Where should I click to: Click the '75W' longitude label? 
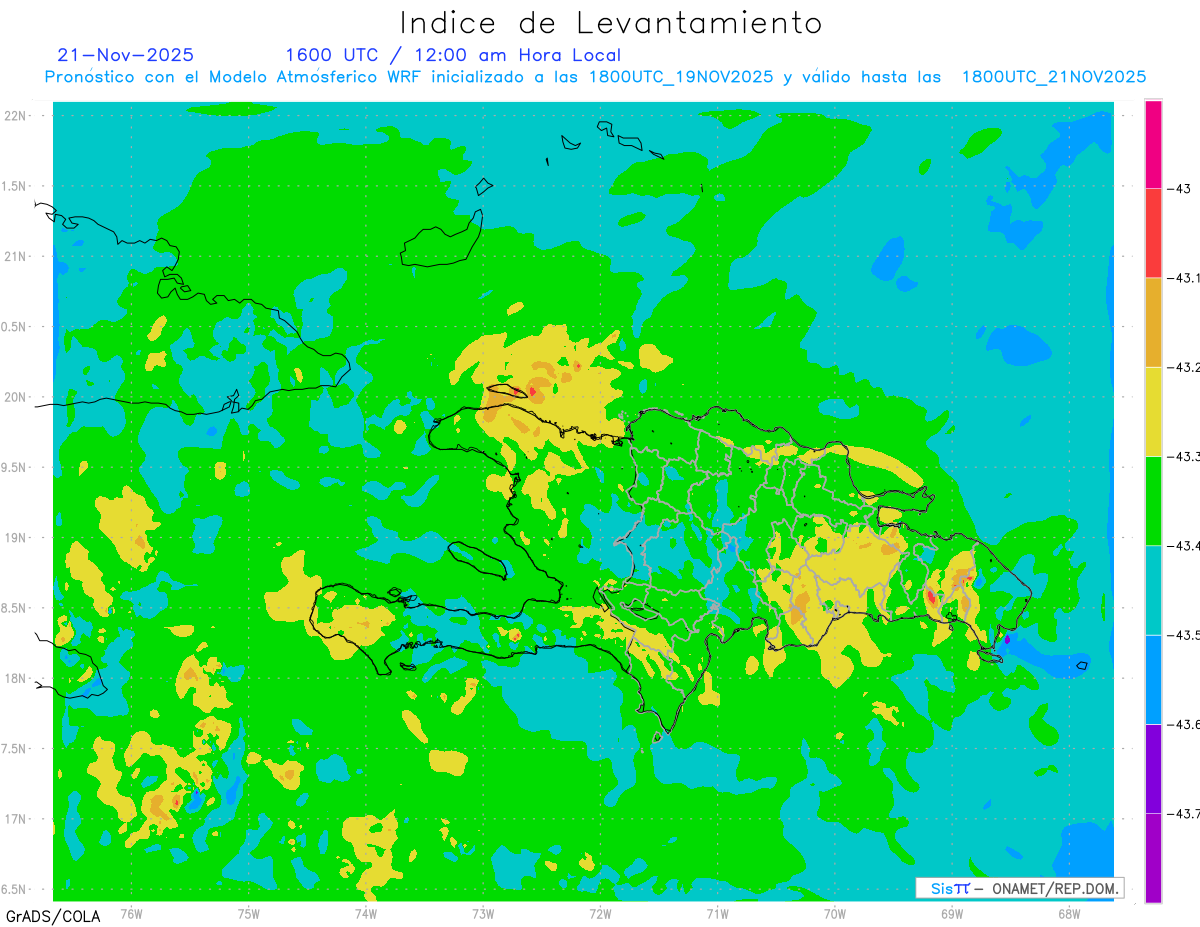click(x=248, y=914)
